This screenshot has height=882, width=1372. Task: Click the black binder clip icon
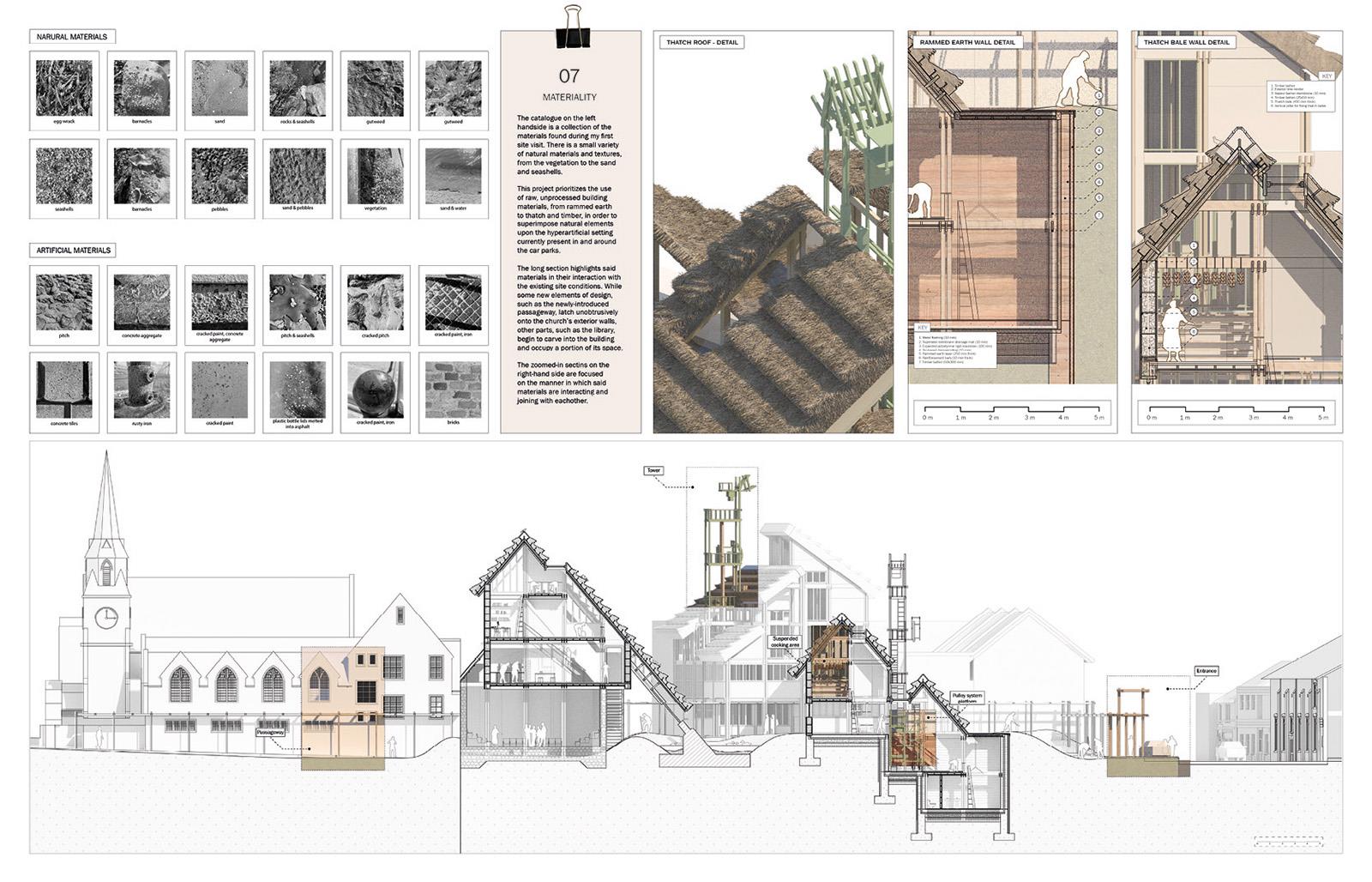click(572, 27)
